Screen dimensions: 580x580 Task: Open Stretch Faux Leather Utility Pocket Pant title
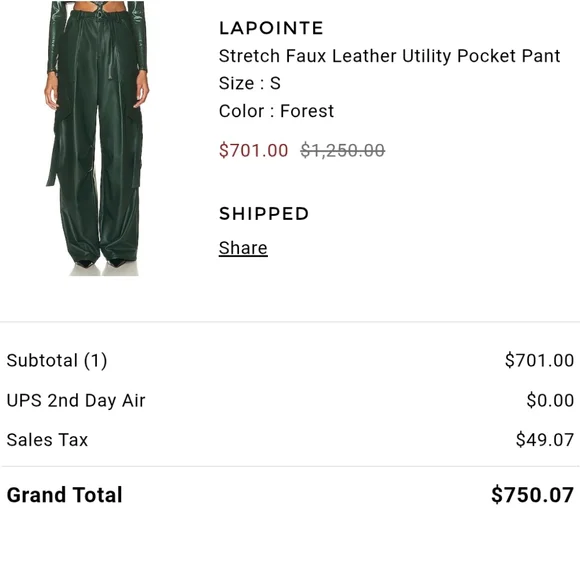click(389, 56)
